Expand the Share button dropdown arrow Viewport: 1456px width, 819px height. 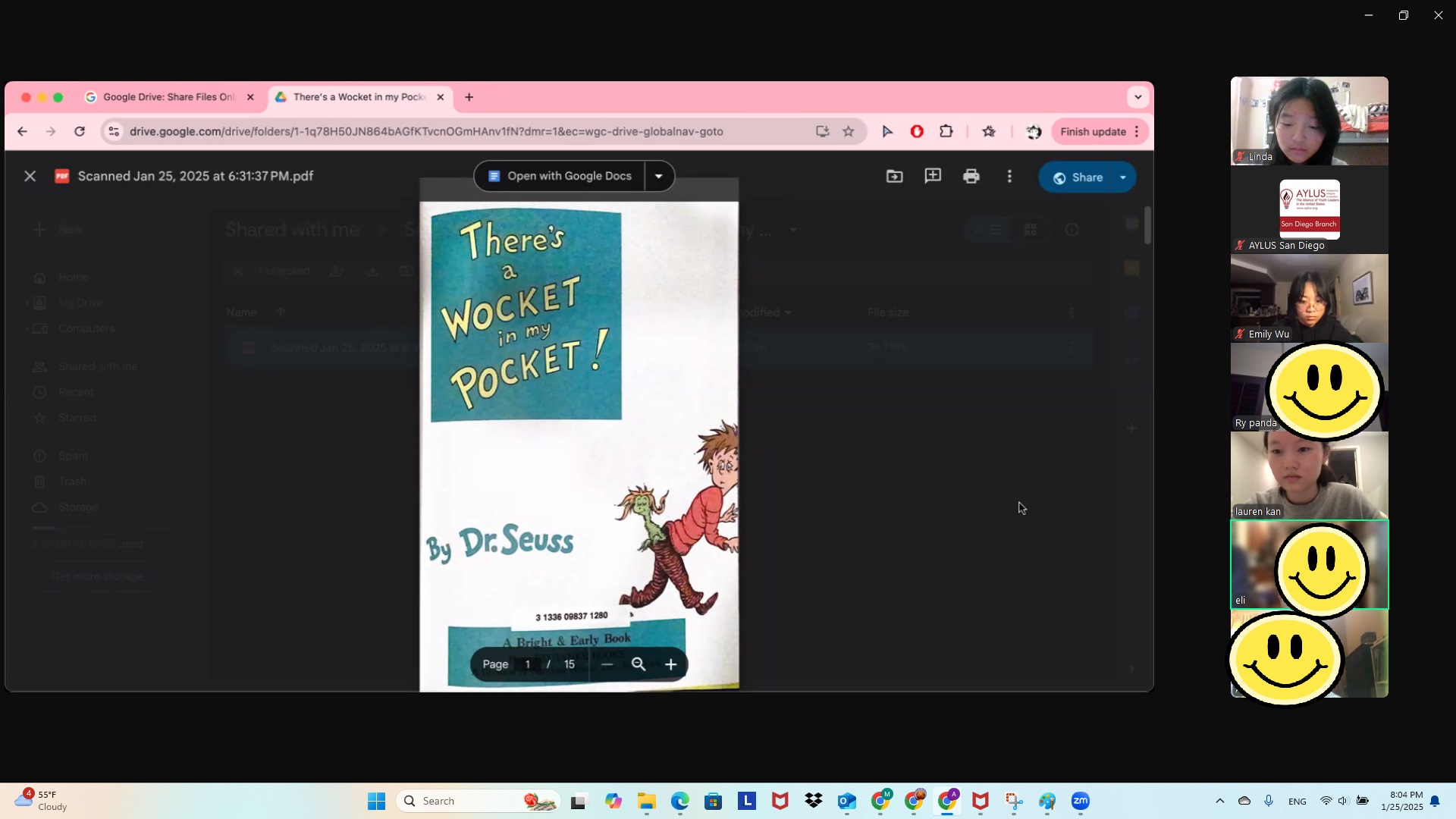tap(1123, 177)
